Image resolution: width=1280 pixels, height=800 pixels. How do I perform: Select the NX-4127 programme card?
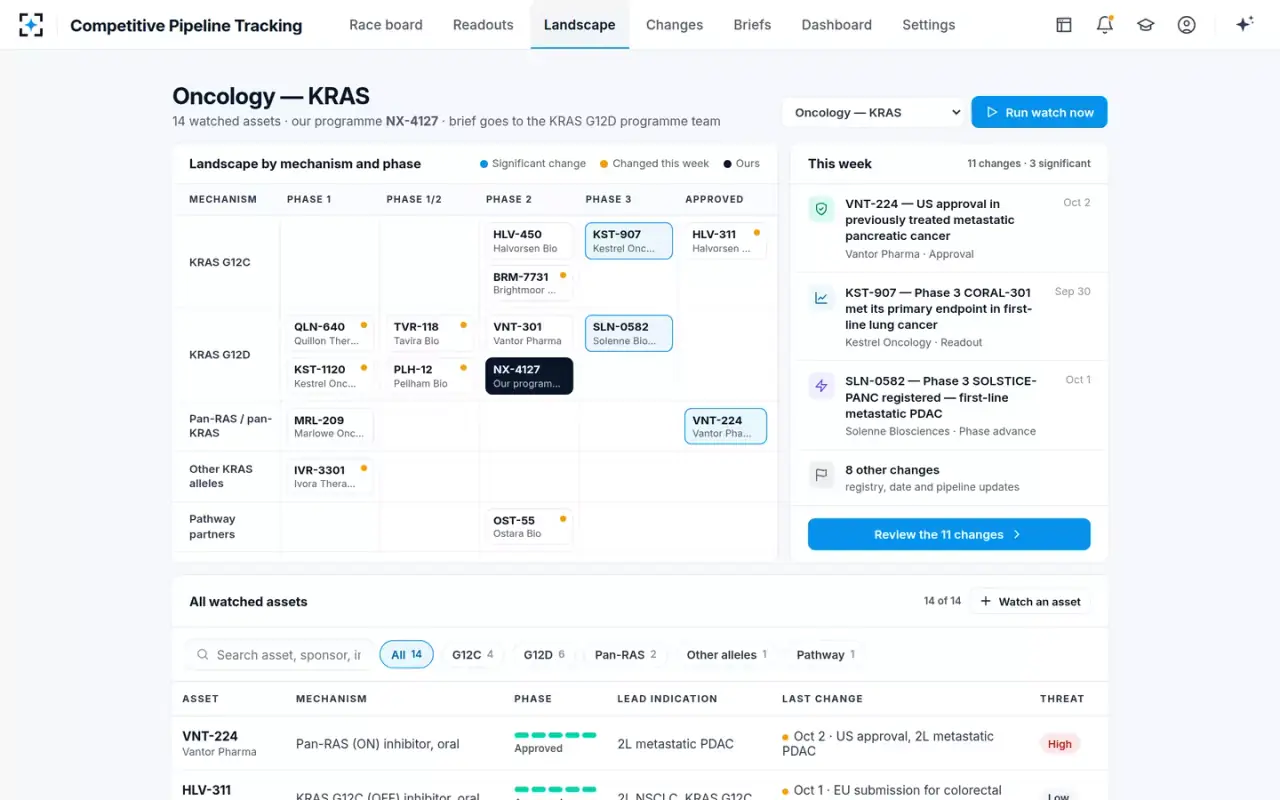[x=529, y=376]
